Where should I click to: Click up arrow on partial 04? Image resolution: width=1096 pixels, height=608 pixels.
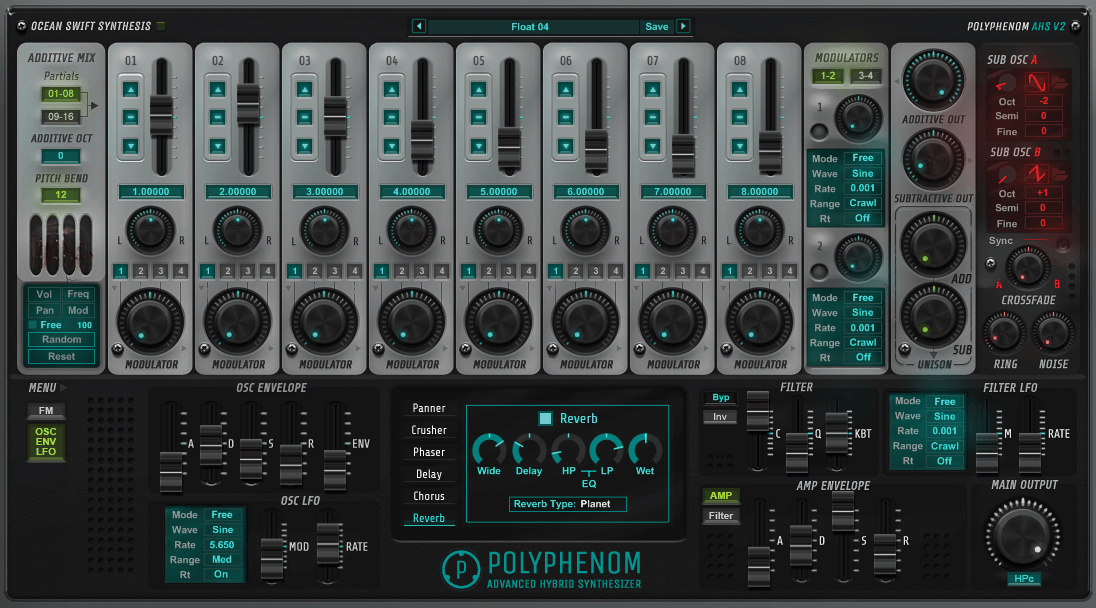click(x=391, y=89)
